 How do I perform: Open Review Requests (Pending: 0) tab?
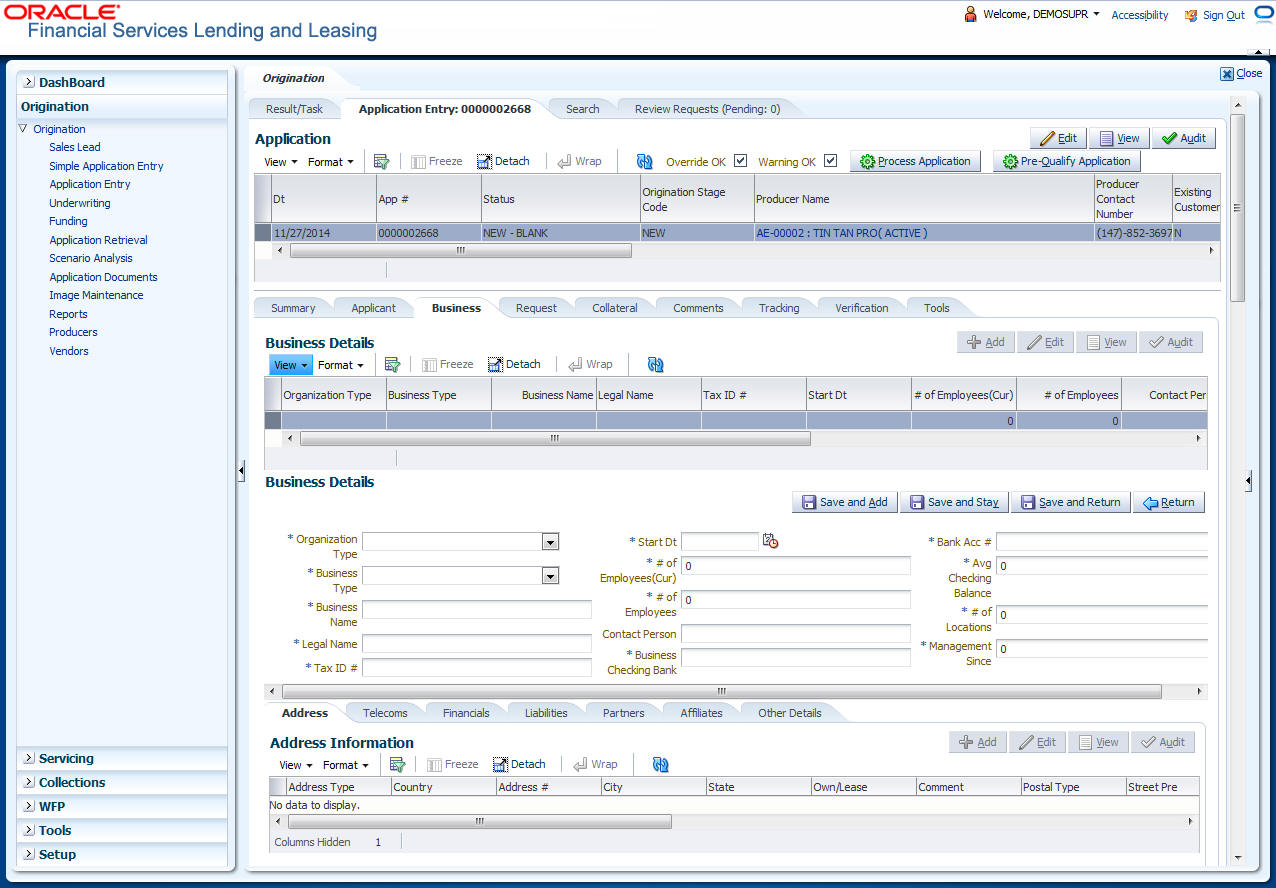(x=707, y=109)
